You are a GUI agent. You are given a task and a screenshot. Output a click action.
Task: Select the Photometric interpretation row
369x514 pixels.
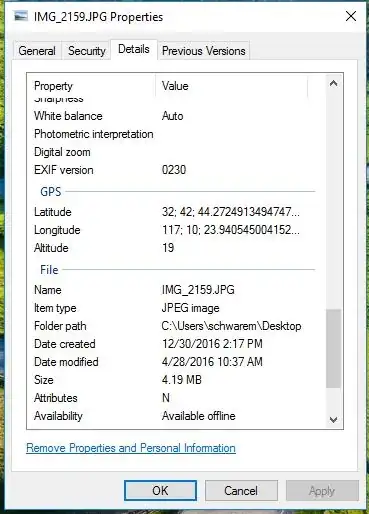pyautogui.click(x=94, y=134)
